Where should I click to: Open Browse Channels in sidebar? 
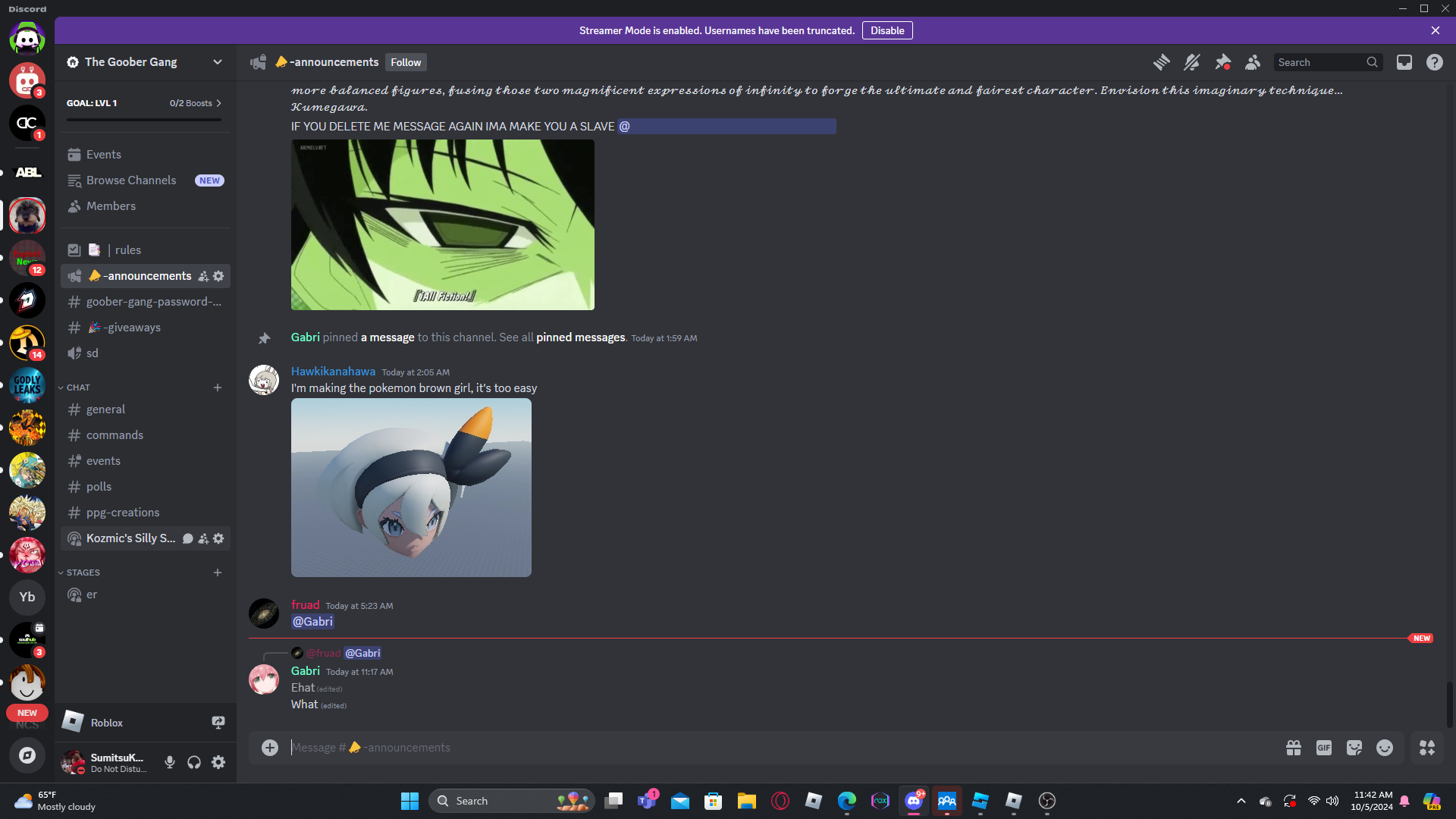pos(131,180)
